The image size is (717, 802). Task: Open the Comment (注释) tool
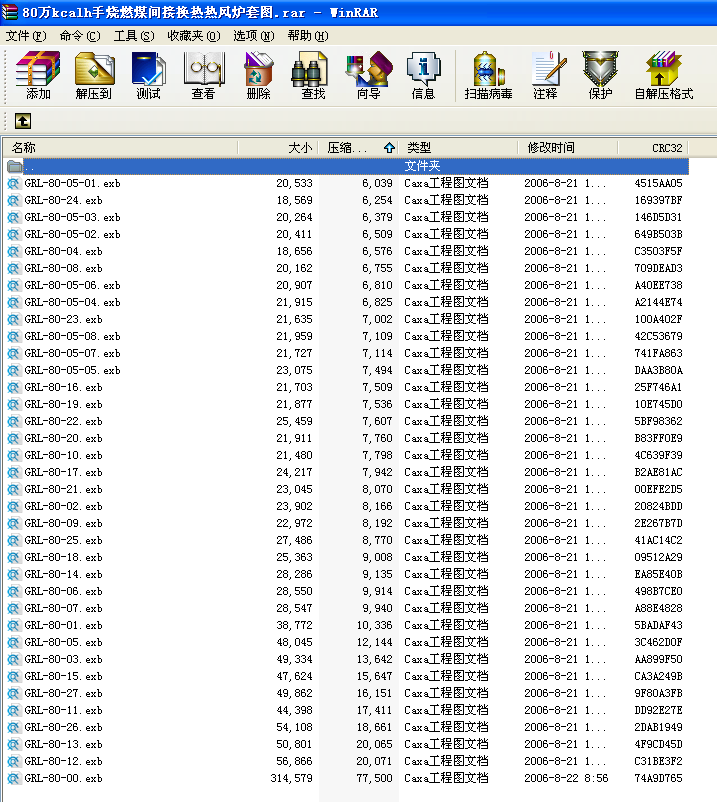(545, 76)
